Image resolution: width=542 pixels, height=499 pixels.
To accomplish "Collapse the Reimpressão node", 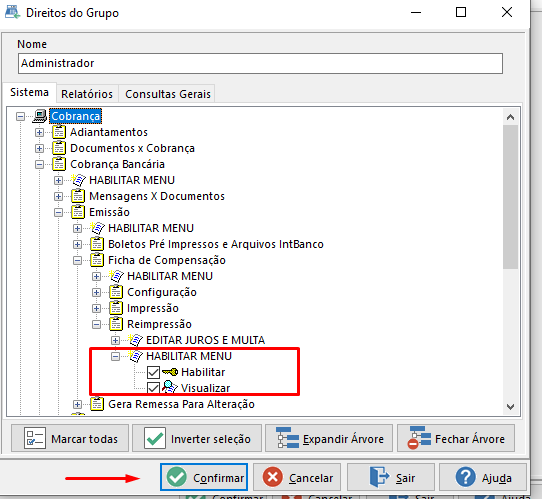I will point(96,324).
